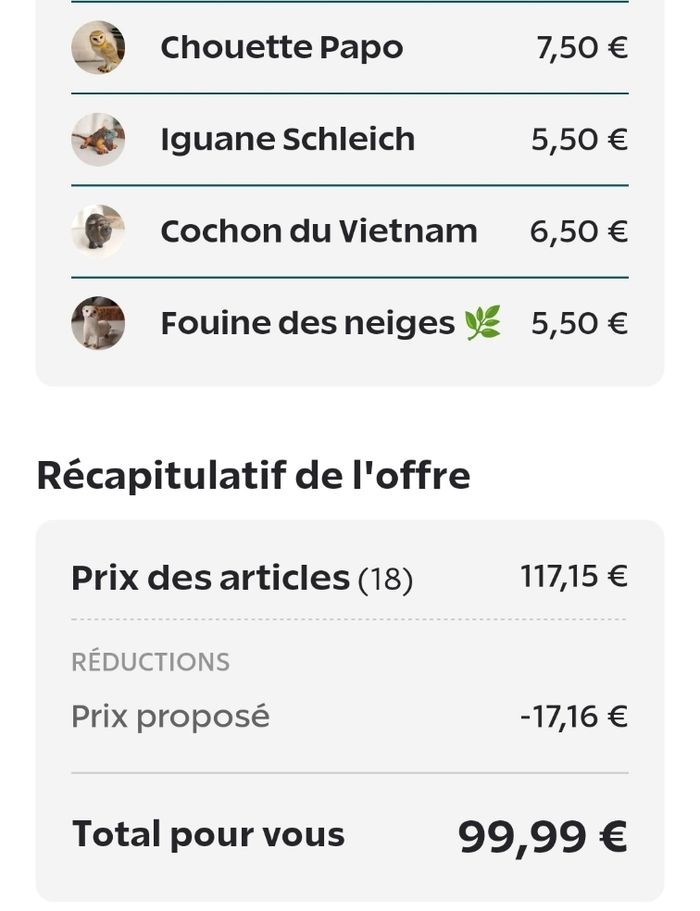Click the leaf icon beside Fouine des neiges

tap(483, 323)
